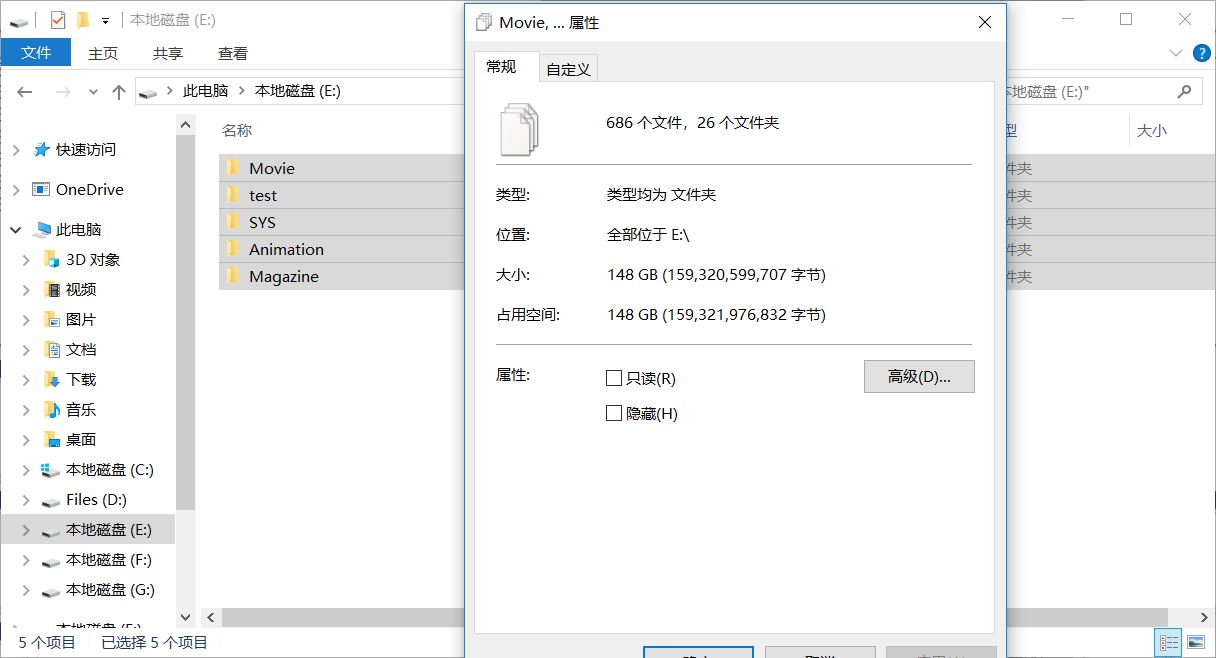Open the 下载 folder icon
Screen dimensions: 1216x658
click(x=51, y=379)
